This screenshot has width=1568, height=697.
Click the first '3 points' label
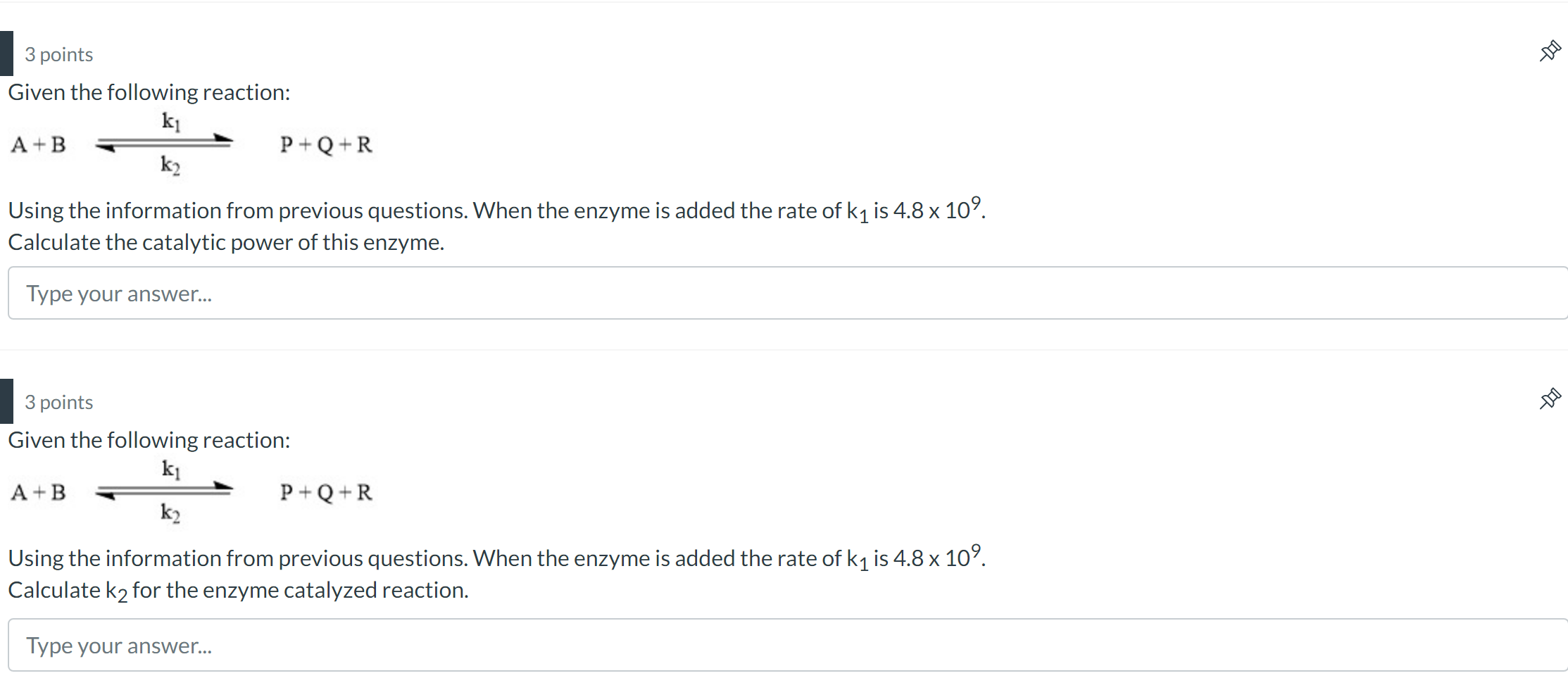point(59,54)
